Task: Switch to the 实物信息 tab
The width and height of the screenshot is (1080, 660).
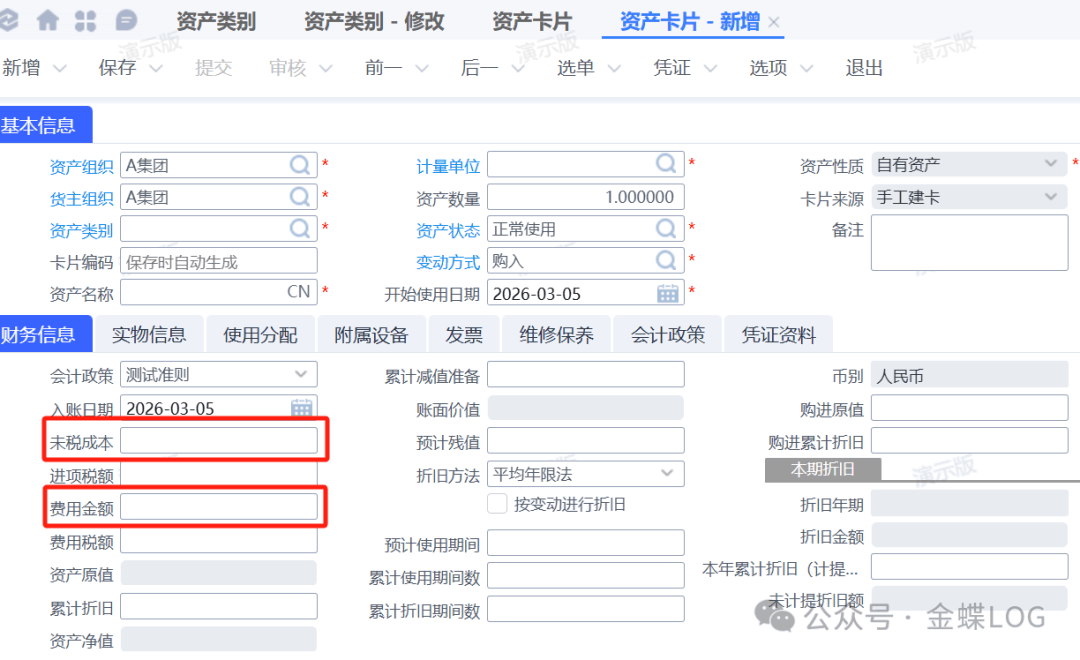Action: (x=148, y=335)
